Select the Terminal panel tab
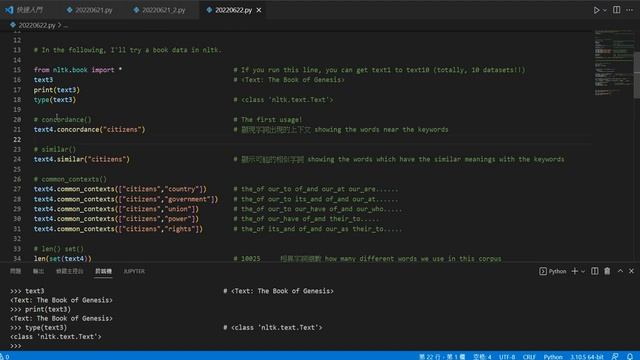This screenshot has width=640, height=360. pyautogui.click(x=103, y=271)
